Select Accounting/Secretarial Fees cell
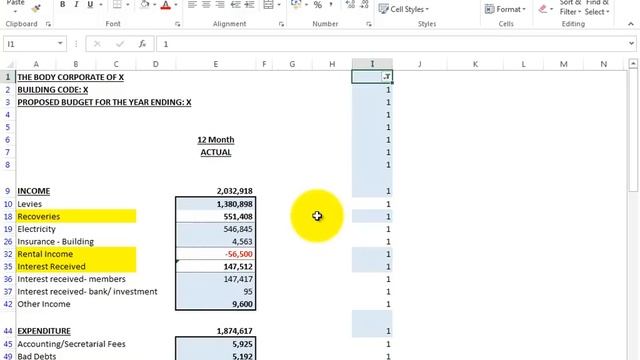 point(71,344)
